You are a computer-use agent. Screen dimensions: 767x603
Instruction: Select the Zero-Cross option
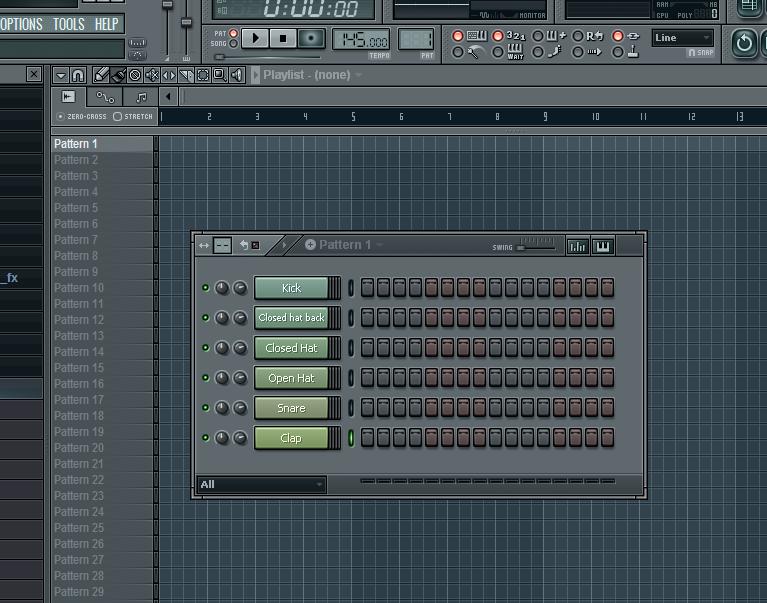click(x=60, y=117)
